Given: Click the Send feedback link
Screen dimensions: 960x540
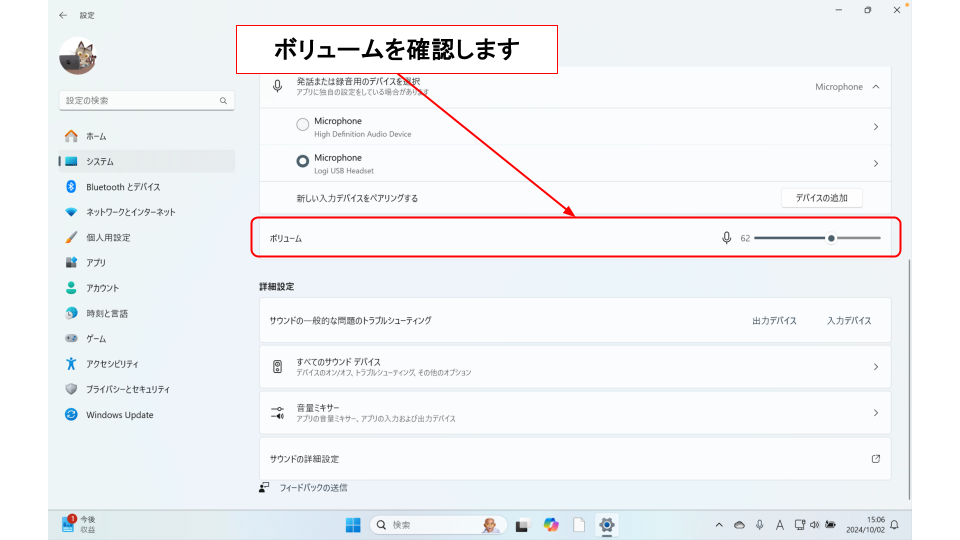Looking at the screenshot, I should point(312,488).
